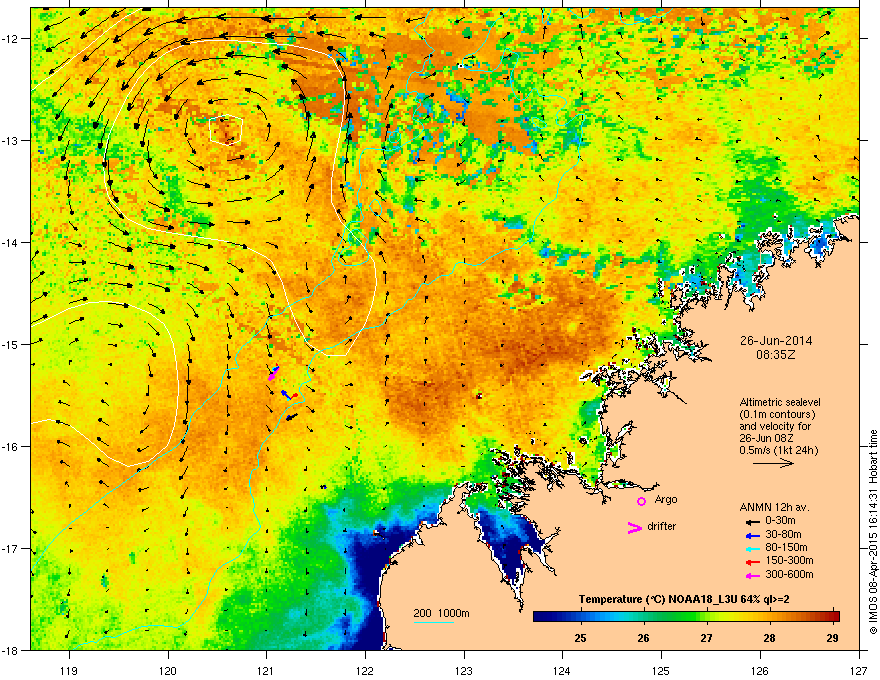The height and width of the screenshot is (680, 880).
Task: Click latitude axis label -18
Action: point(10,650)
